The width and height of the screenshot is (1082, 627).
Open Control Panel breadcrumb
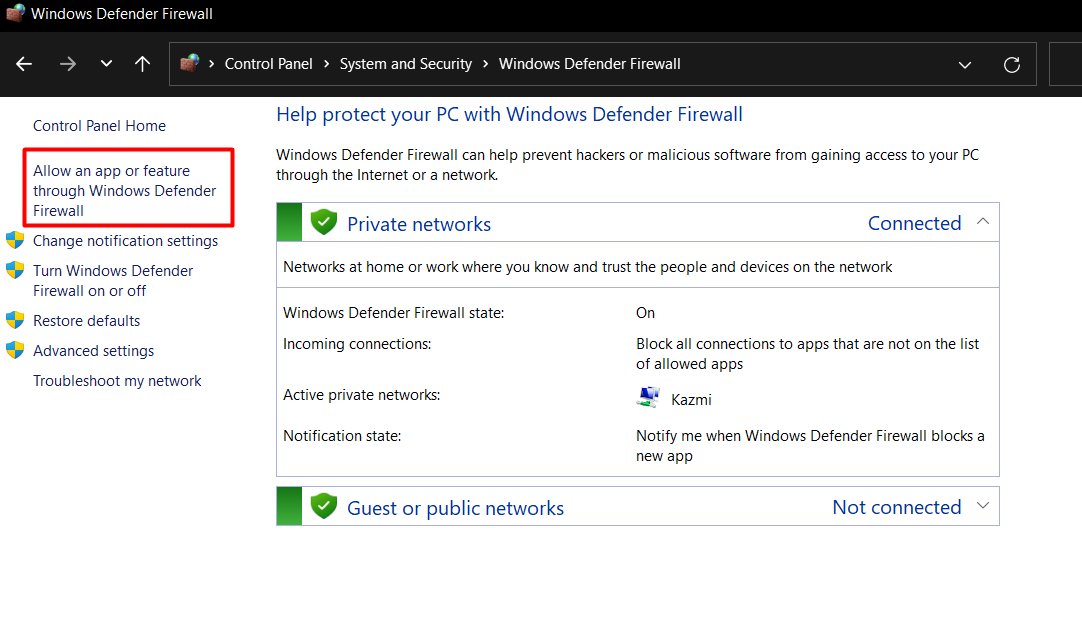(x=268, y=64)
